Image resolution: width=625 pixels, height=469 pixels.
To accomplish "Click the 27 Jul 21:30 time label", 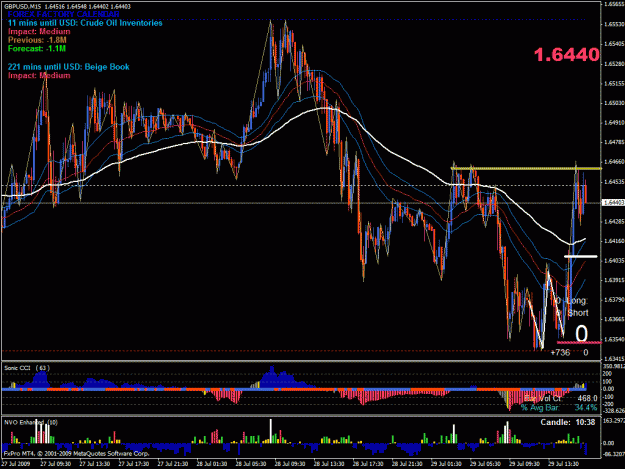I will [x=173, y=464].
